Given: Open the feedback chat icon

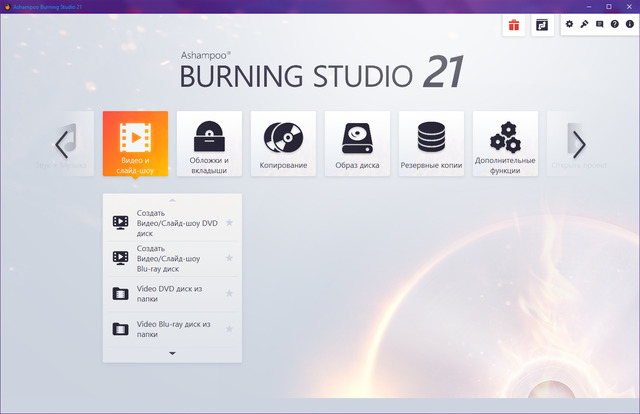Looking at the screenshot, I should pos(599,24).
